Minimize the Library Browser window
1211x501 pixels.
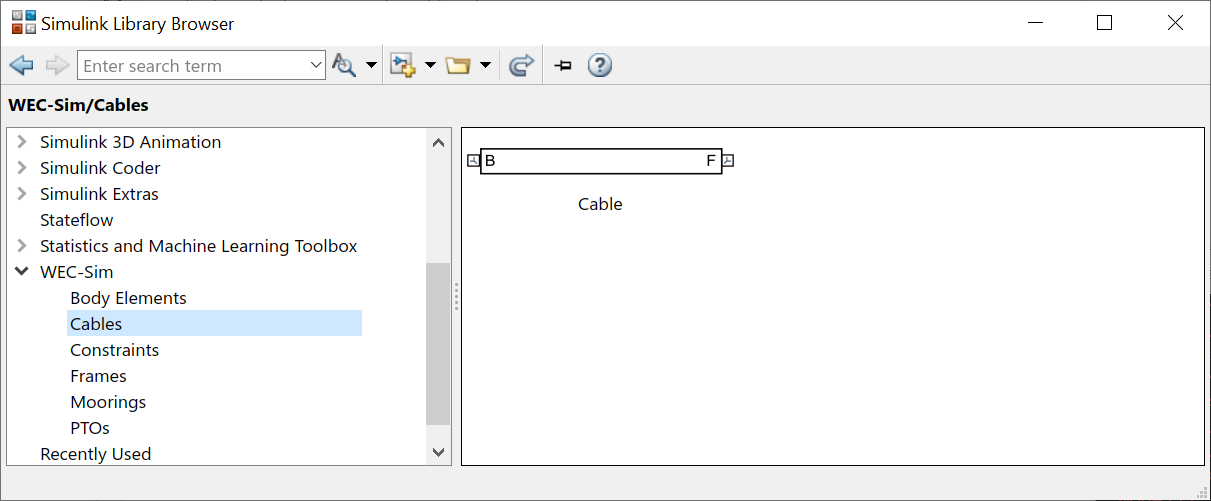click(1034, 22)
